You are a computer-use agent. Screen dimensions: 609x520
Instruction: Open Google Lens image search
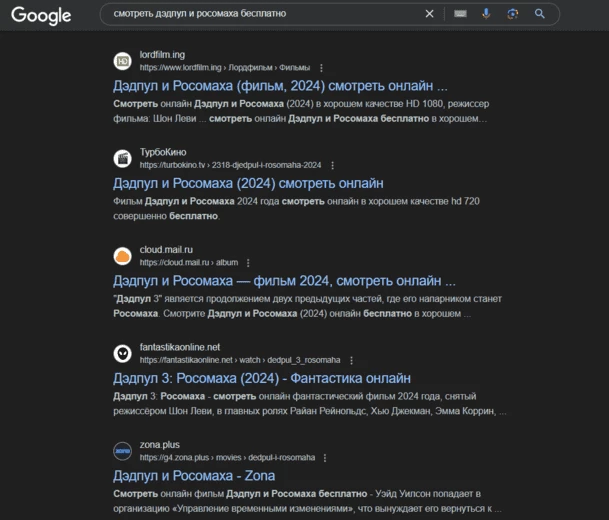pos(513,14)
